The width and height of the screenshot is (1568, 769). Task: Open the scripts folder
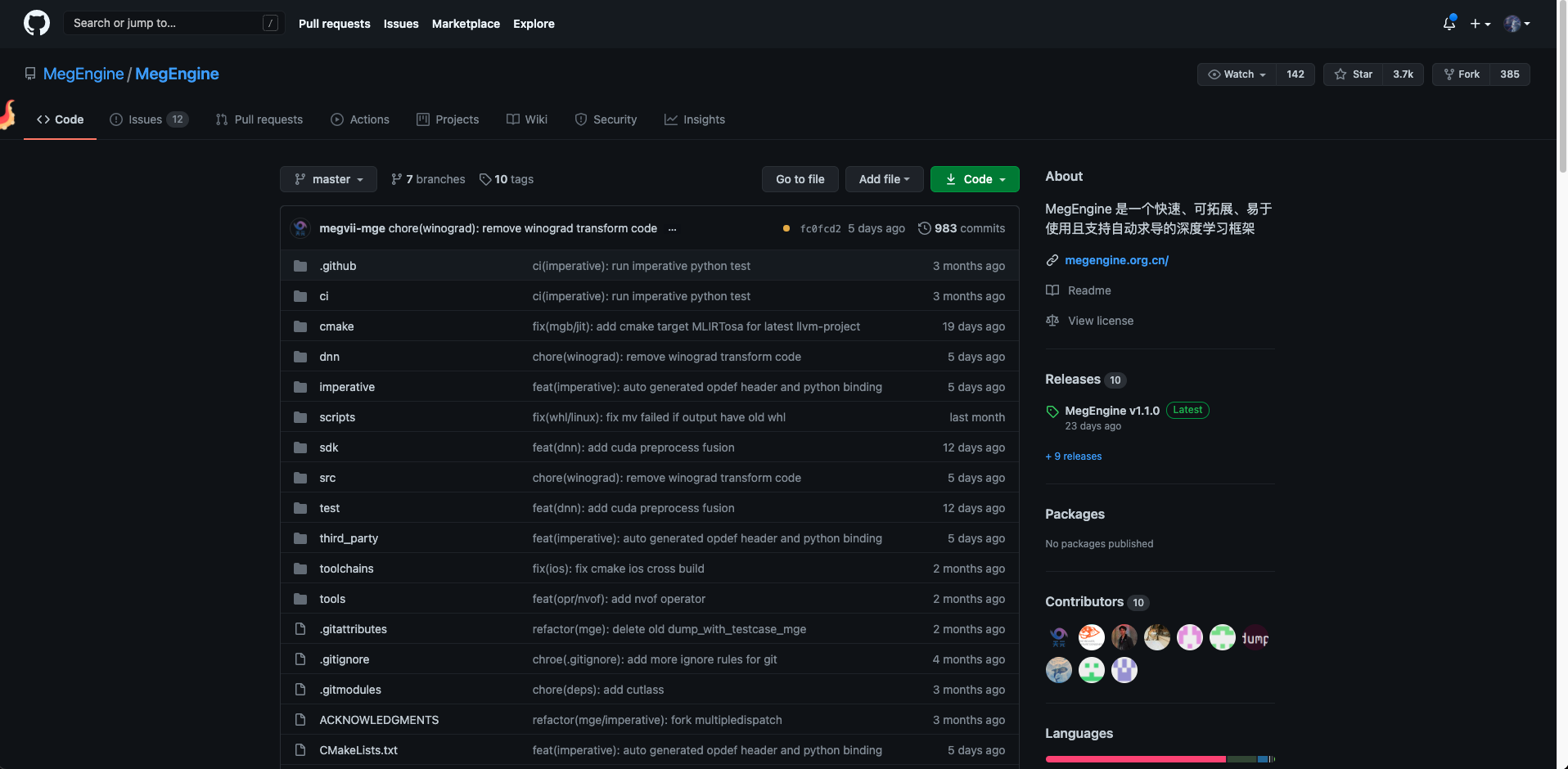(x=337, y=417)
